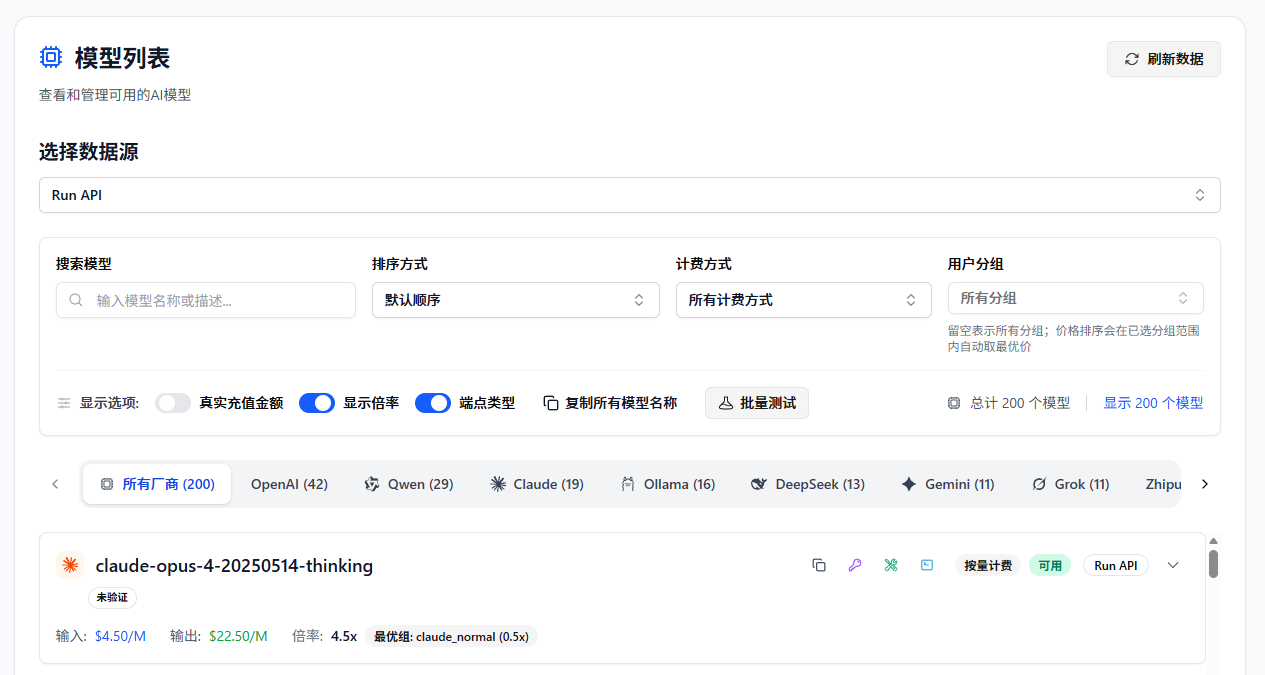Click the 刷新数据 refresh button
The width and height of the screenshot is (1265, 675).
tap(1163, 59)
